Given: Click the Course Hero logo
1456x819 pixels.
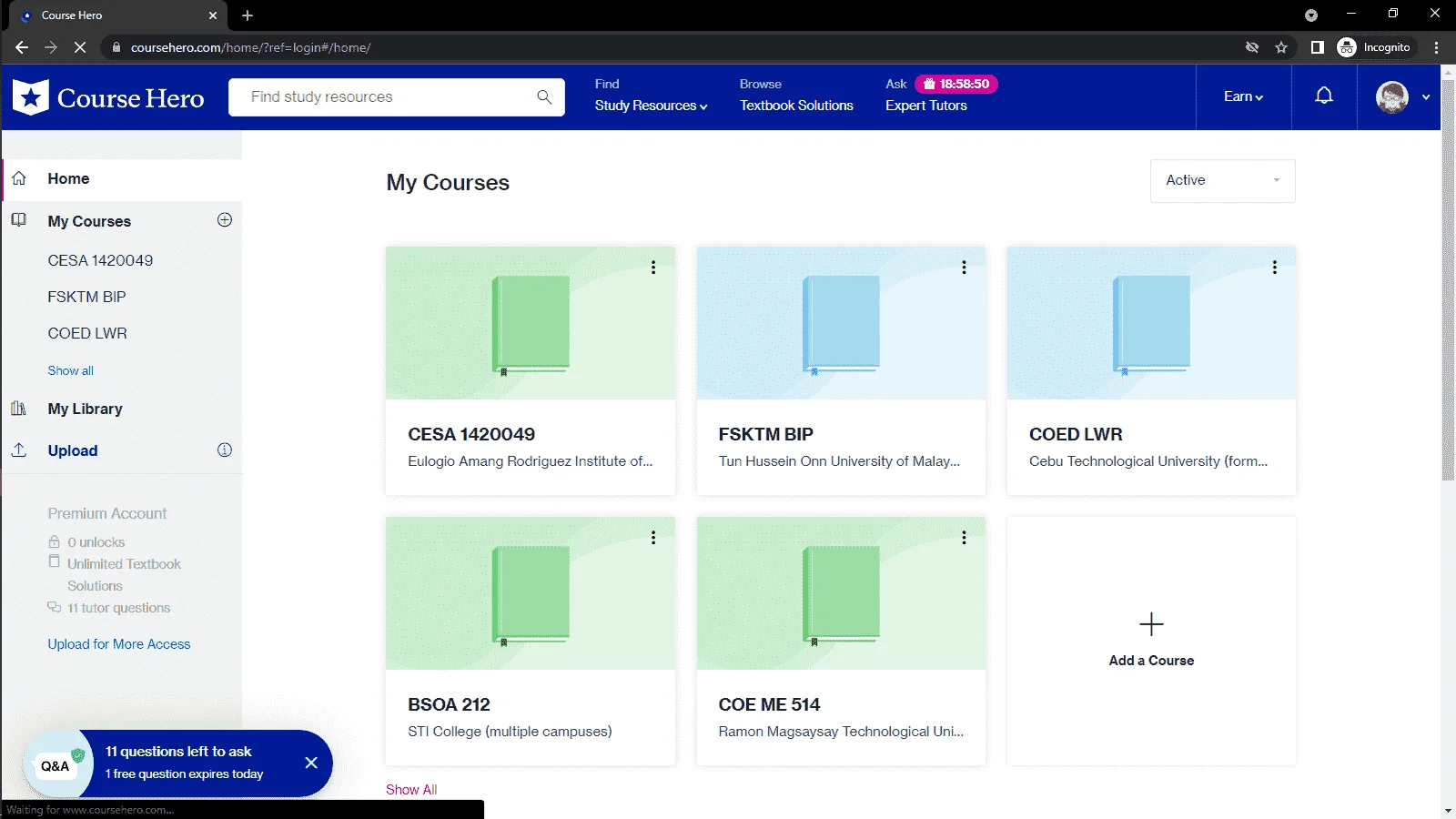Looking at the screenshot, I should pos(108,97).
